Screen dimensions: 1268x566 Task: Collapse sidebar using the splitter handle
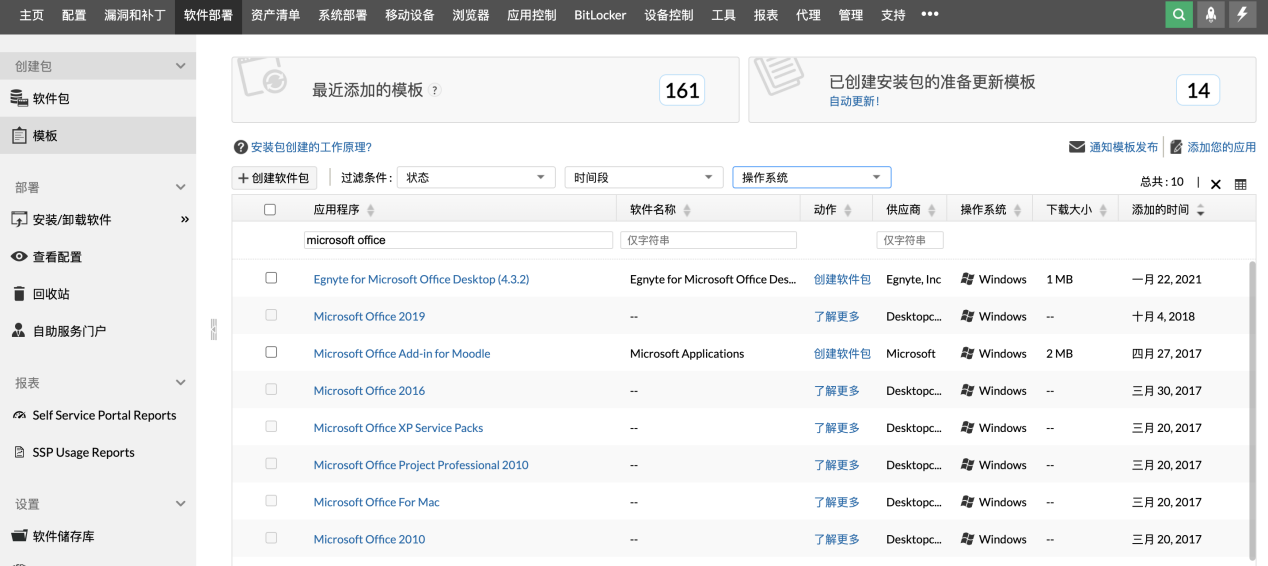coord(213,329)
